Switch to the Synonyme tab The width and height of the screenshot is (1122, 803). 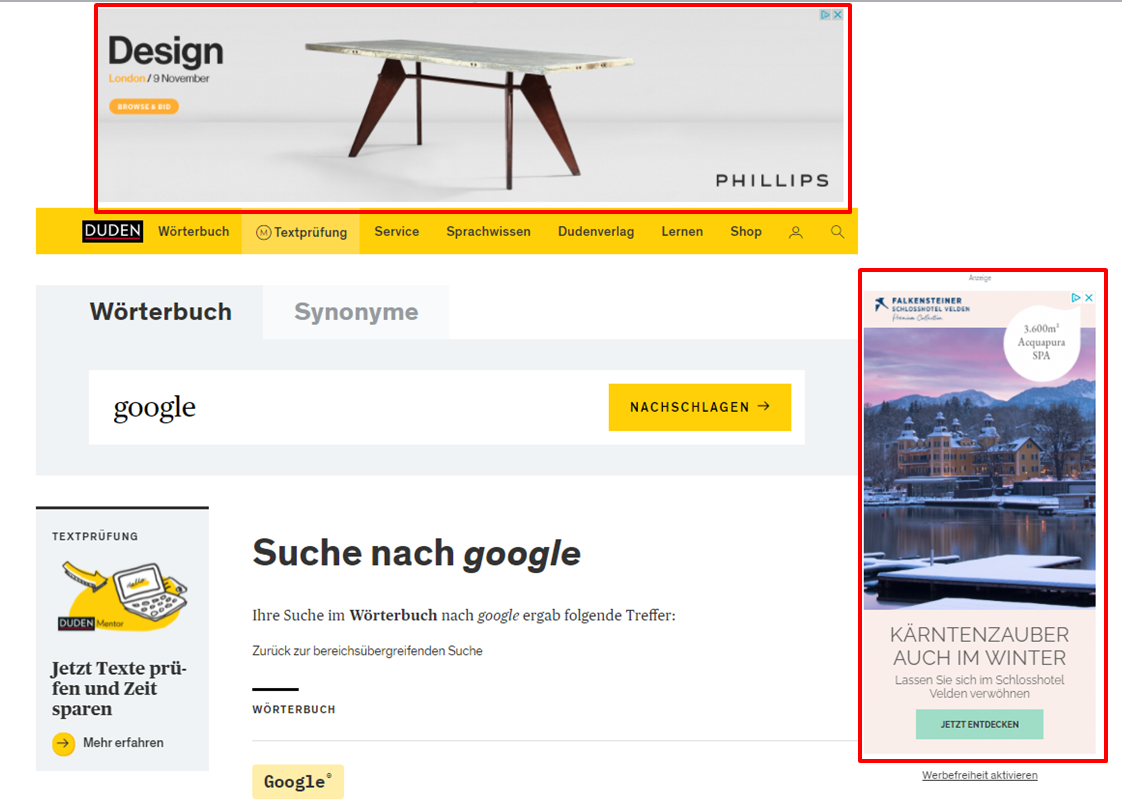(x=356, y=311)
